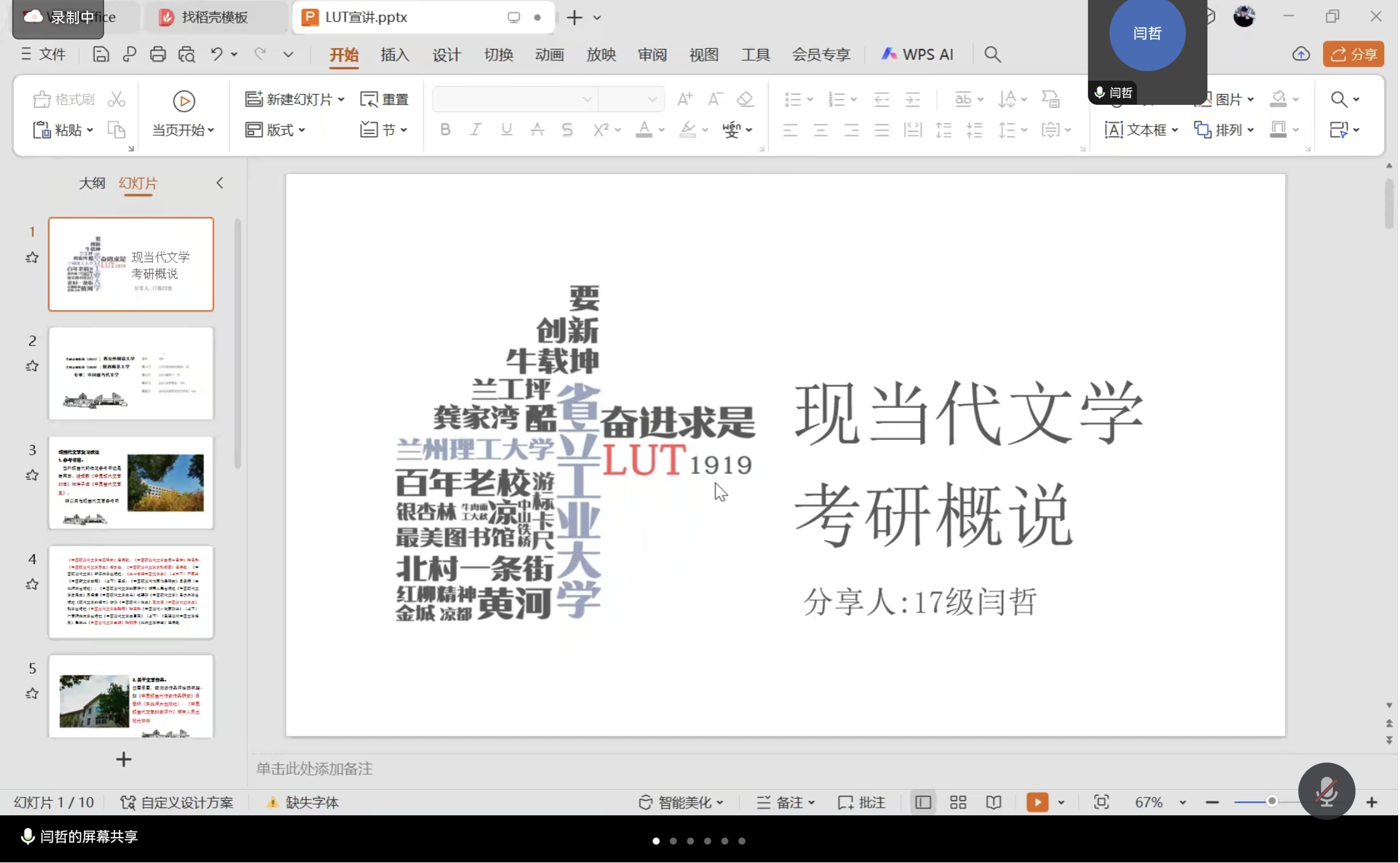The height and width of the screenshot is (863, 1400).
Task: Click the ribbon search magnifier icon
Action: [992, 55]
